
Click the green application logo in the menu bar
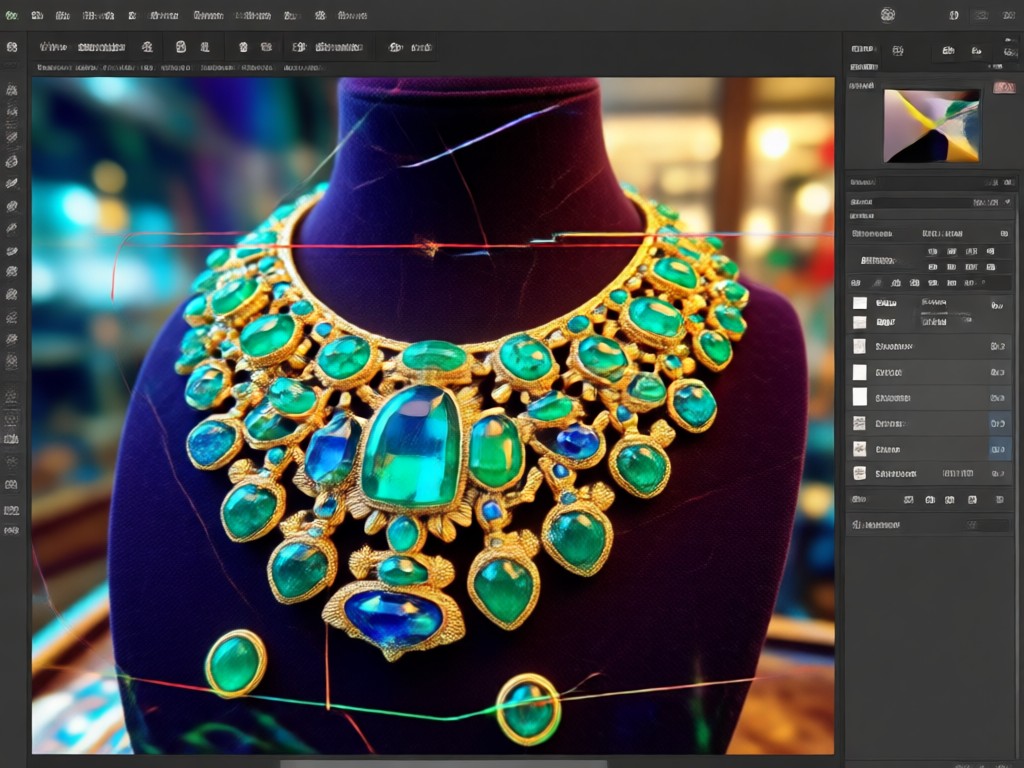pos(12,15)
